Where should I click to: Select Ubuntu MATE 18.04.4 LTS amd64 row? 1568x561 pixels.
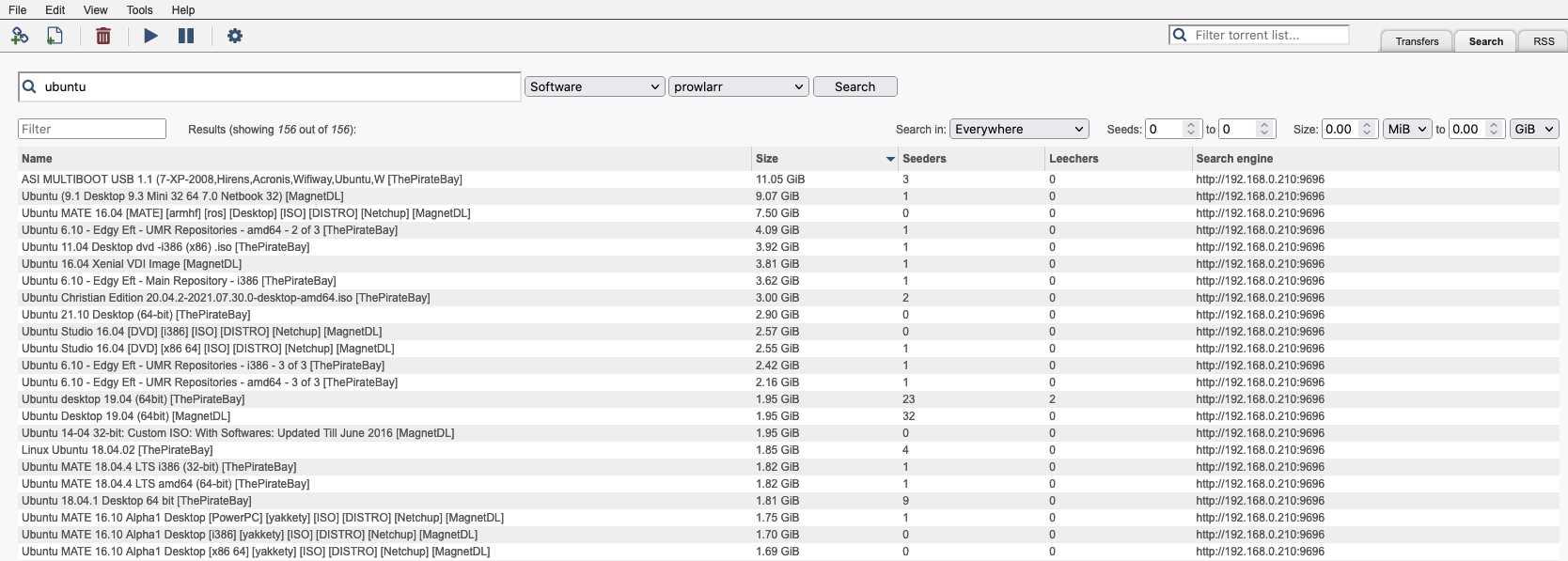click(788, 484)
